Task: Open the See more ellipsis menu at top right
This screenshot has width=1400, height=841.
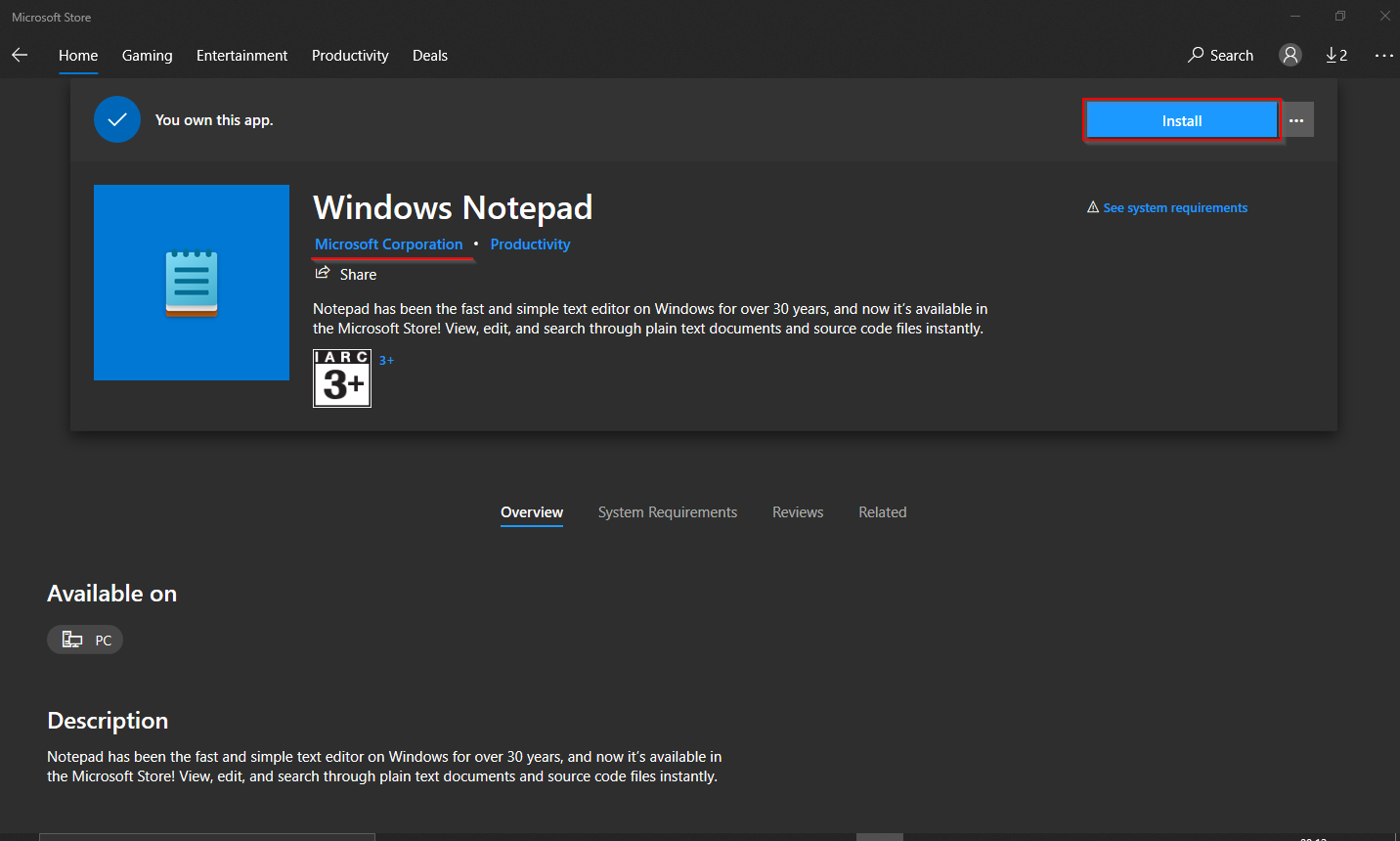Action: (x=1383, y=56)
